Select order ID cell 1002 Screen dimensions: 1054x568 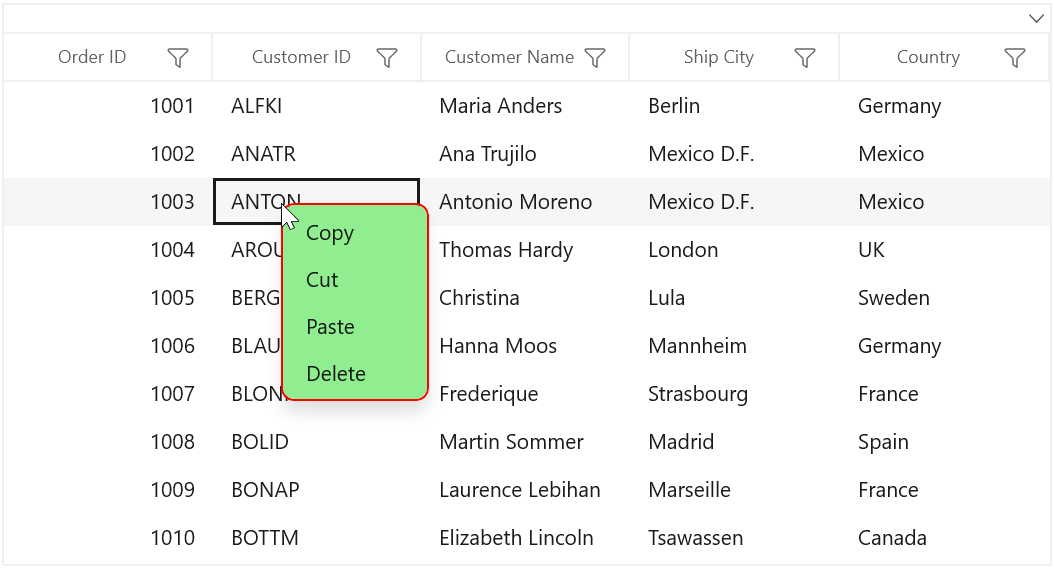click(x=108, y=154)
